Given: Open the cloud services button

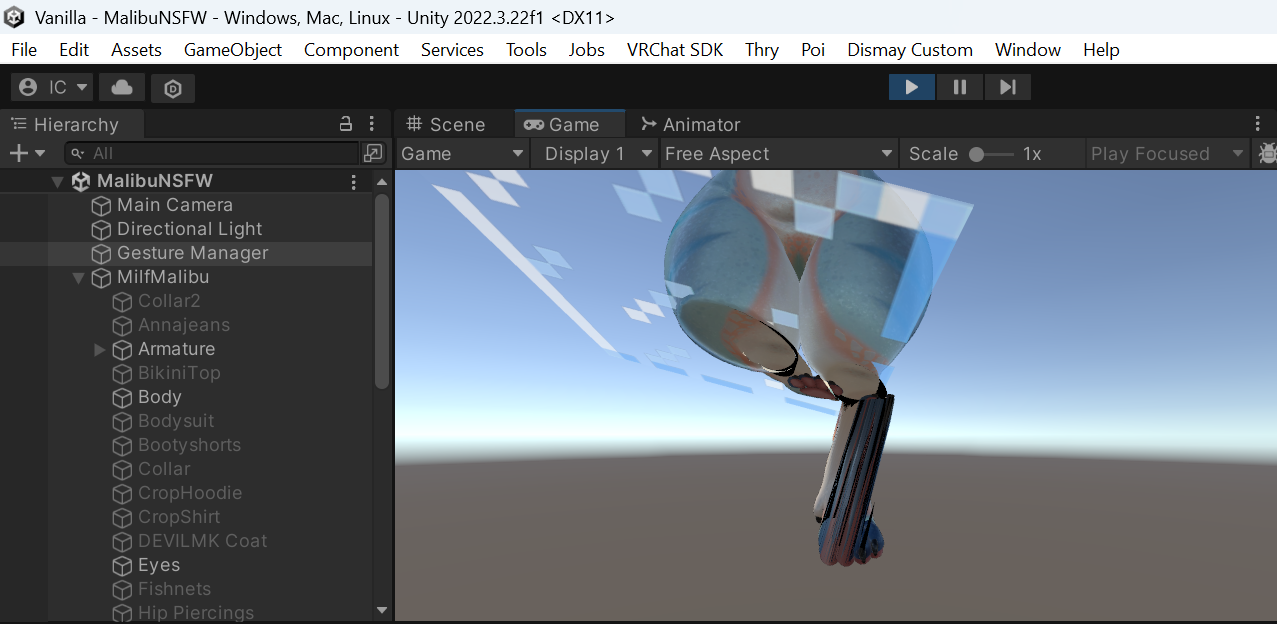Looking at the screenshot, I should [122, 88].
